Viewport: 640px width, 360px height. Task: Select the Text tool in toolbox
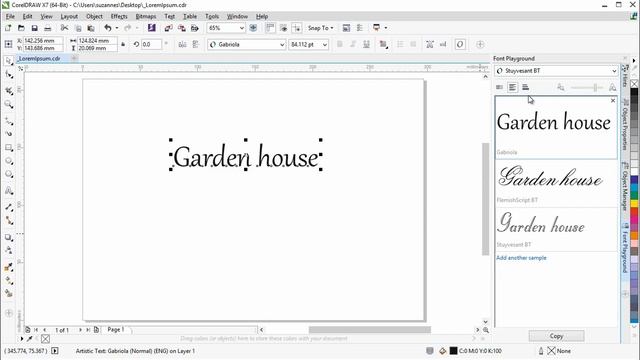[9, 191]
